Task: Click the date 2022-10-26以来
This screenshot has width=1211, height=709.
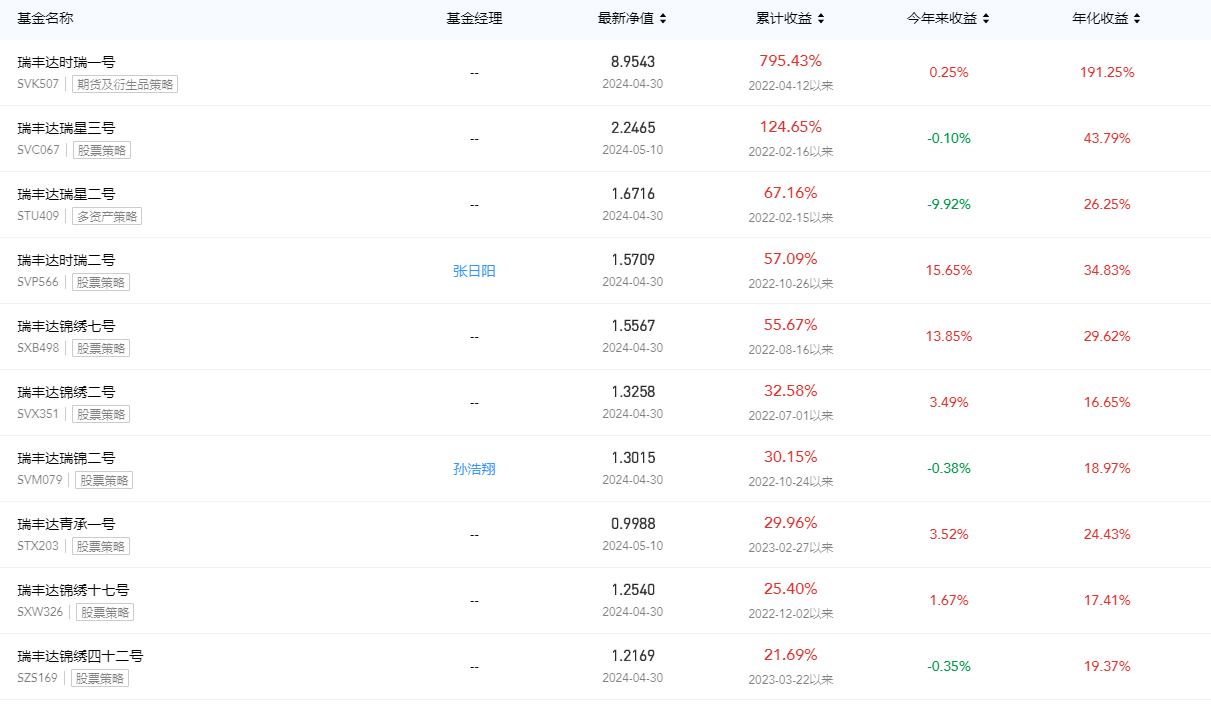Action: point(790,284)
